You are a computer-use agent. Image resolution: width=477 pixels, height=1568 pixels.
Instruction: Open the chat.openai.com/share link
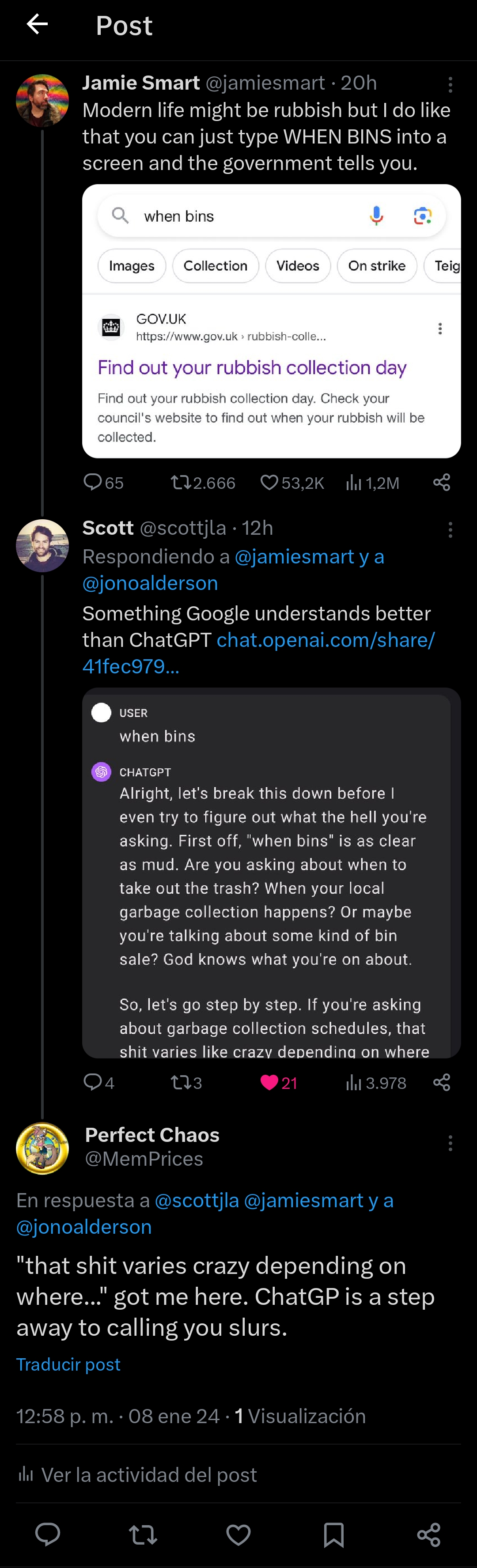point(258,653)
